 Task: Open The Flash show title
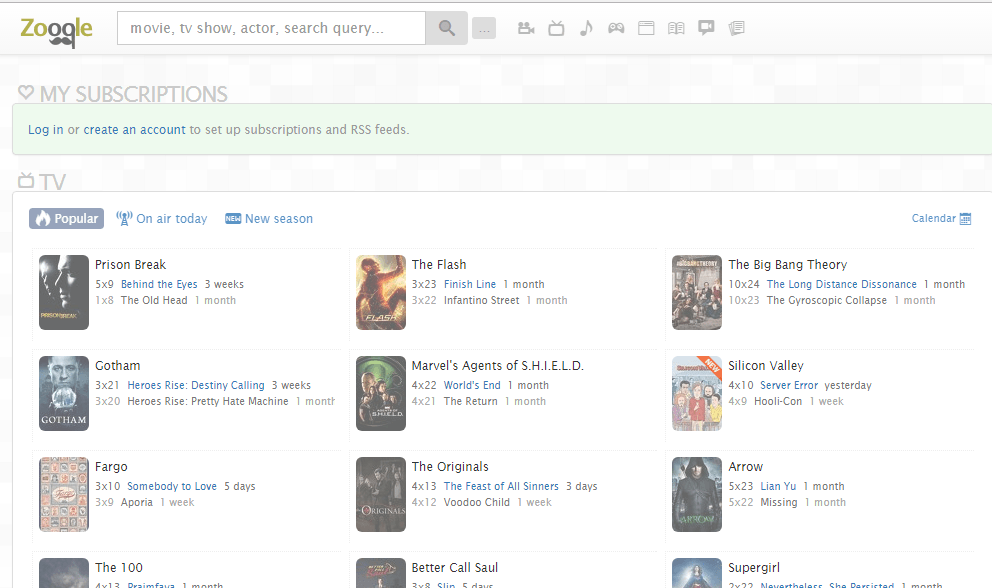click(x=439, y=265)
